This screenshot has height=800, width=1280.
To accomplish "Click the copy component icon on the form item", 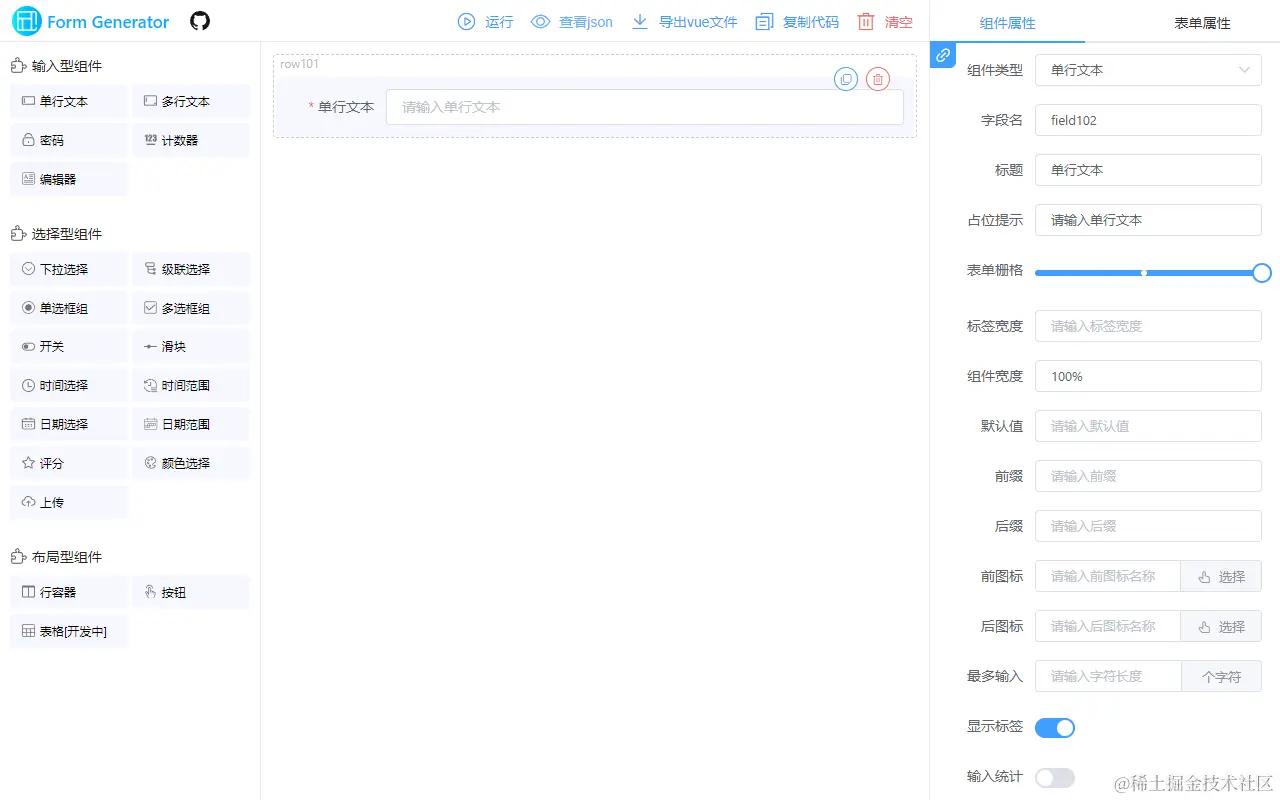I will 845,79.
